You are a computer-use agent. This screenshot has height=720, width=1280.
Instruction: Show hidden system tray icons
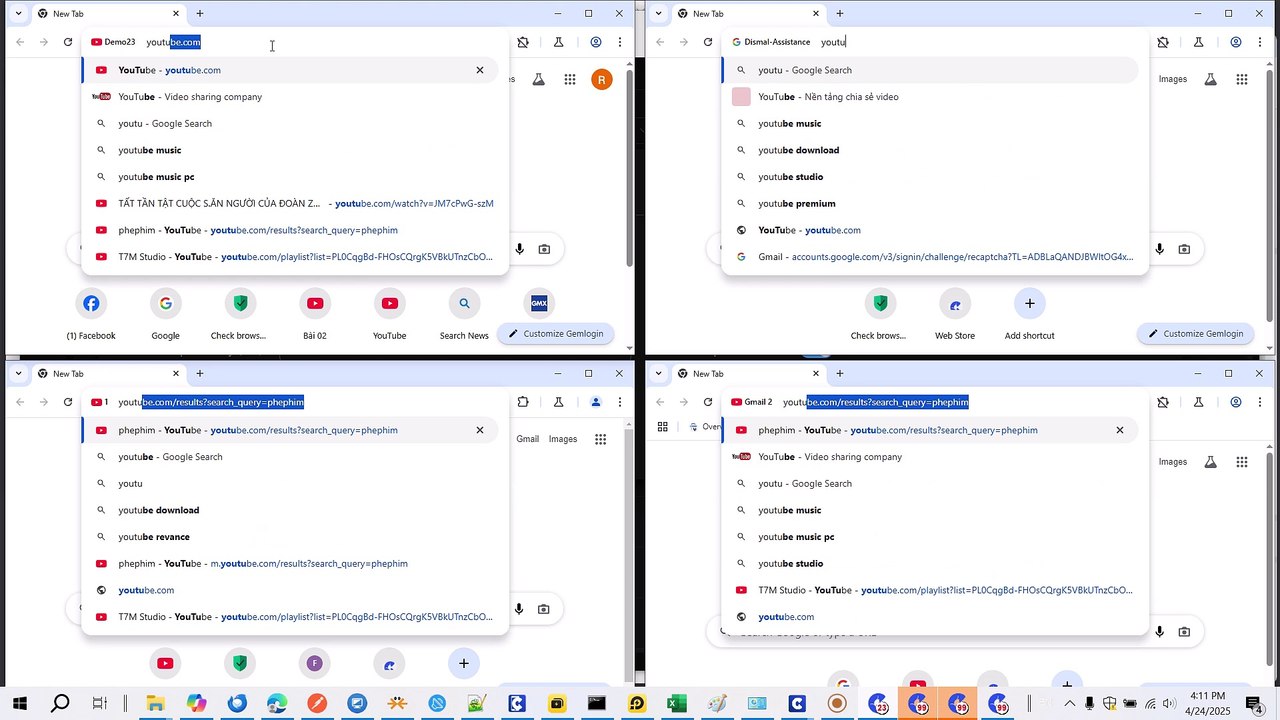[1069, 704]
